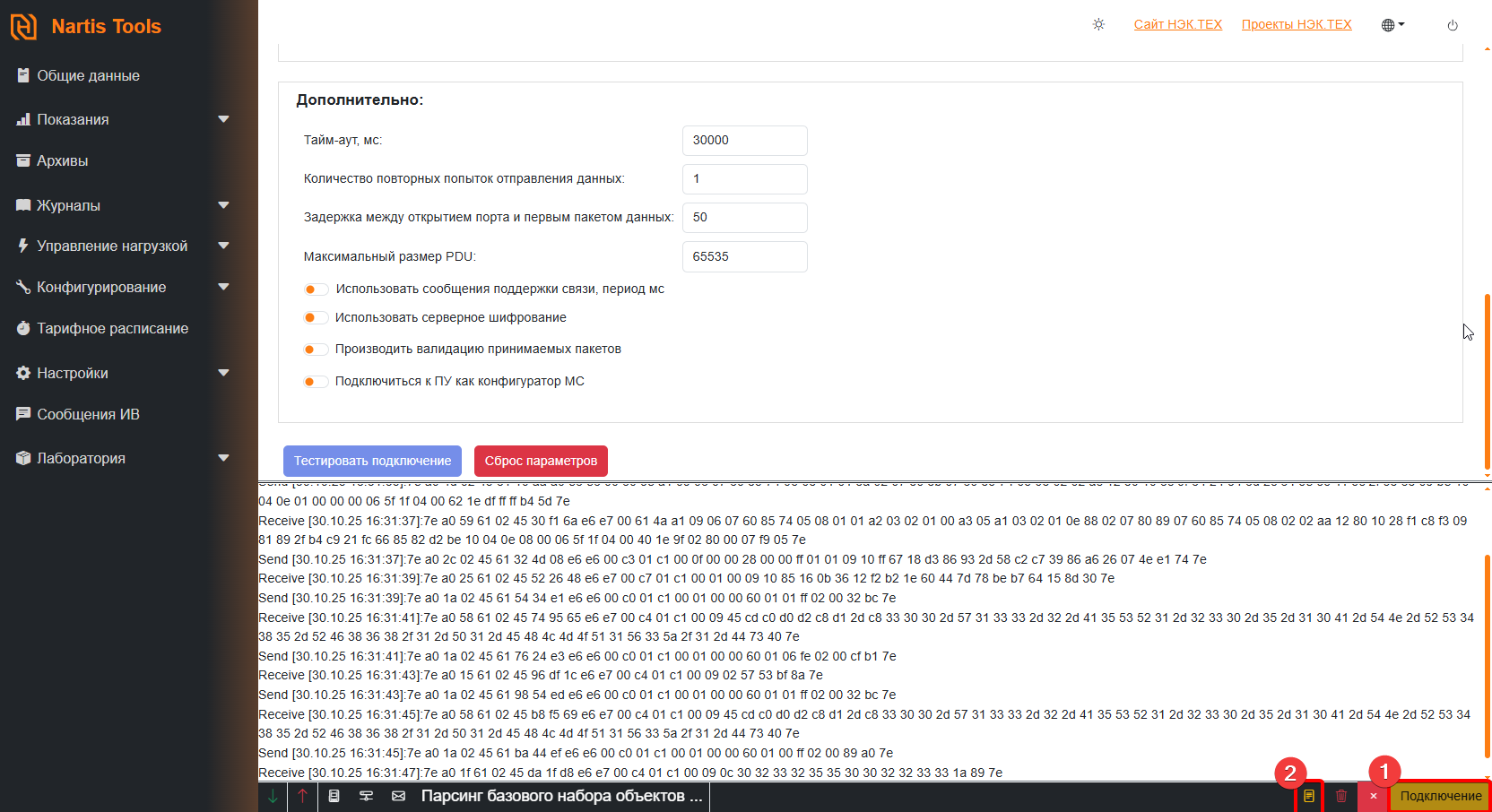Click the Nartis Tools logo icon
This screenshot has width=1492, height=812.
[24, 27]
